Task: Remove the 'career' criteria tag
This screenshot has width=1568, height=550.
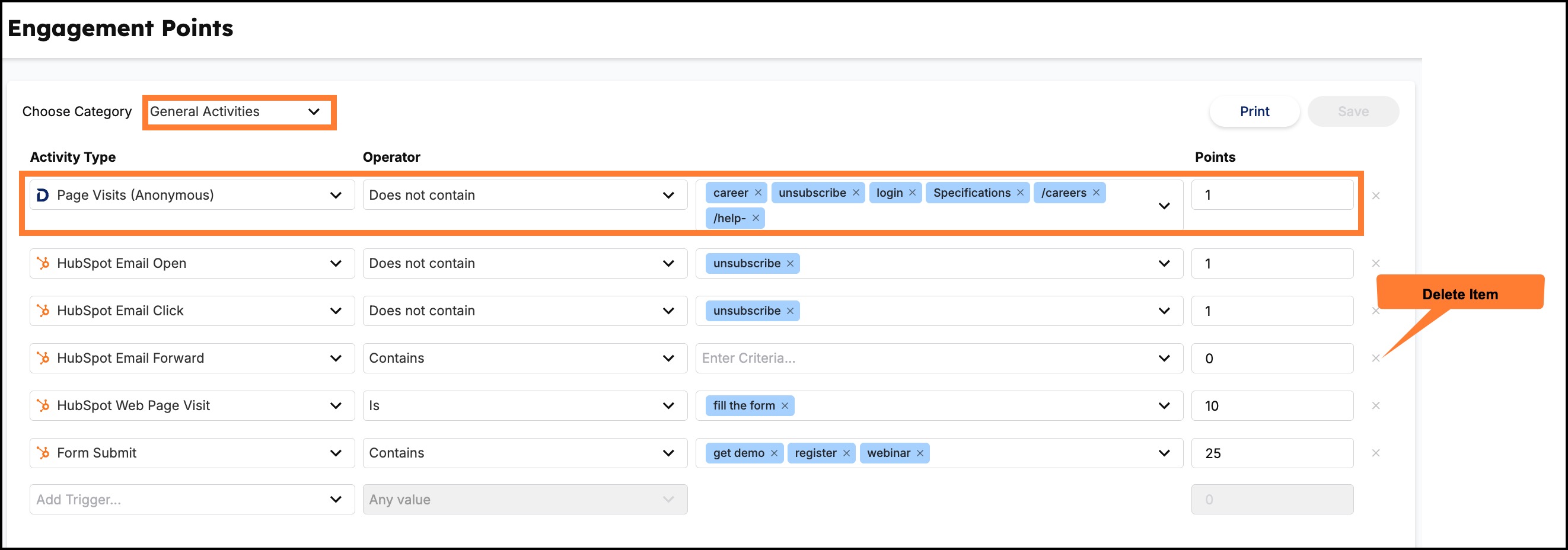Action: pyautogui.click(x=758, y=193)
